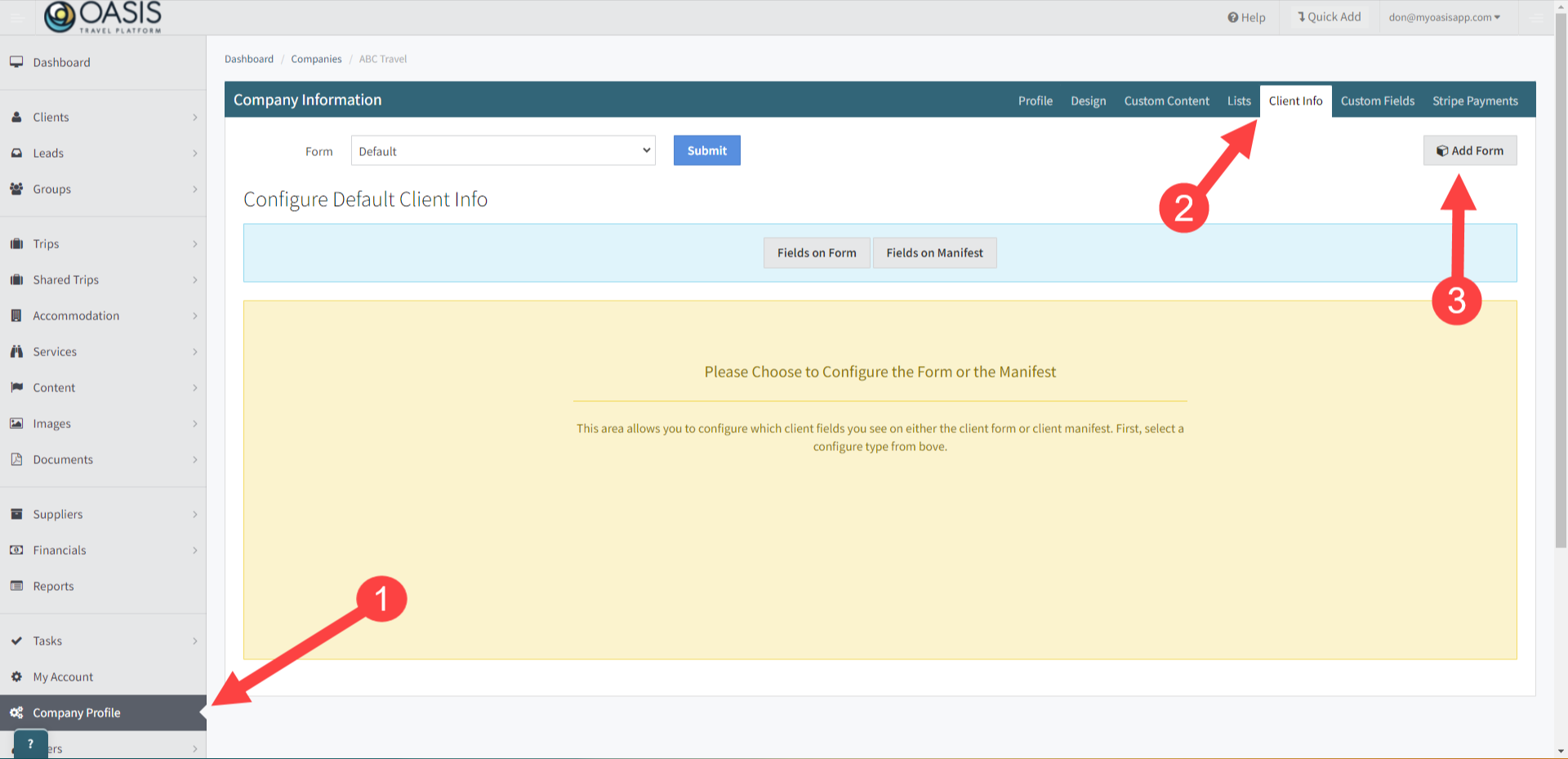
Task: Click the OASIS Travel Platform logo
Action: (x=102, y=16)
